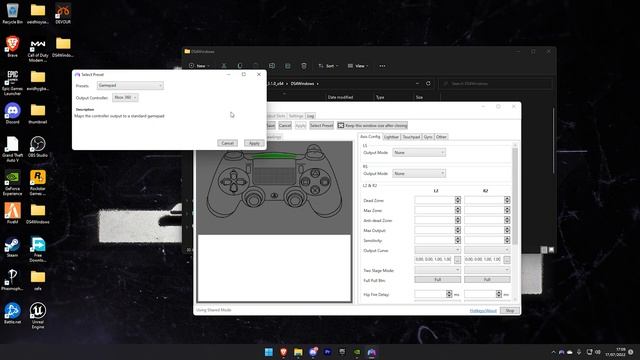Open the L1 Output Mode dropdown

(x=419, y=152)
